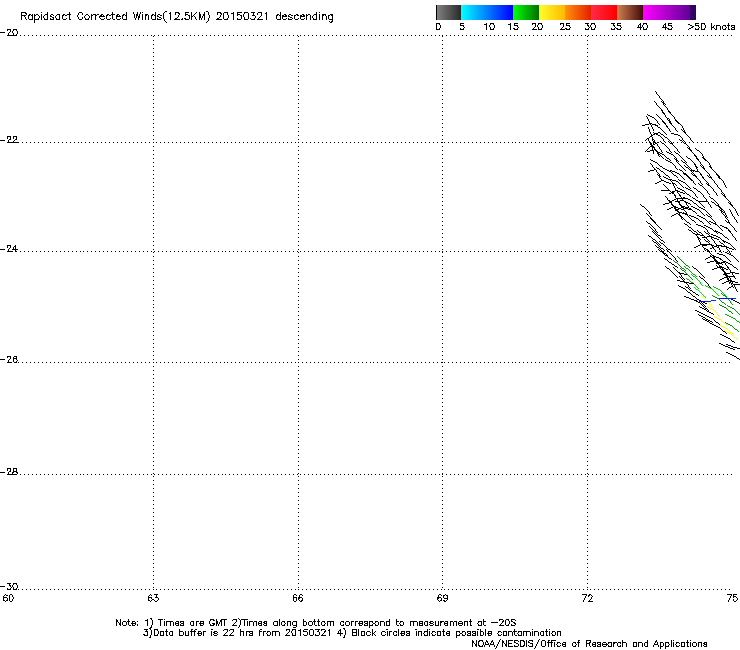The width and height of the screenshot is (740, 650).
Task: Click the note 'Times are GMT'
Action: 193,623
